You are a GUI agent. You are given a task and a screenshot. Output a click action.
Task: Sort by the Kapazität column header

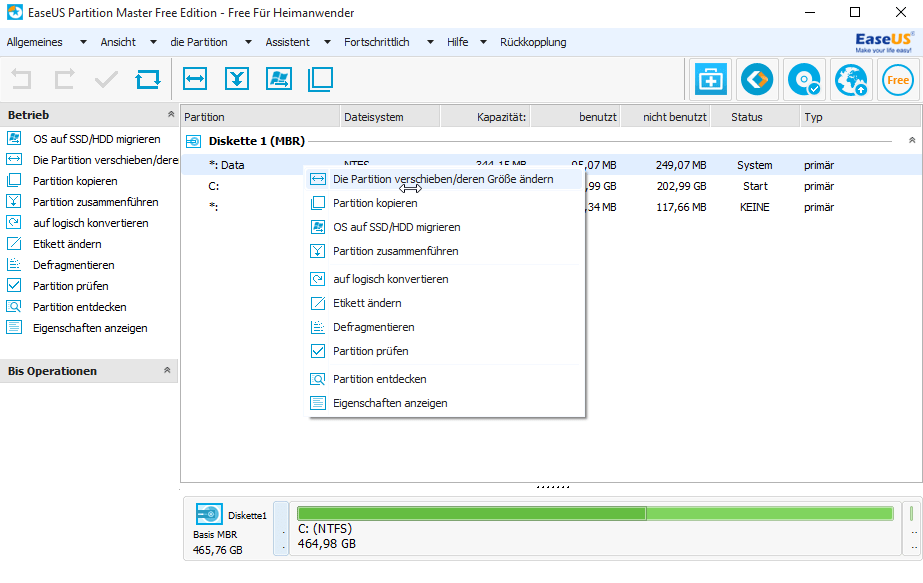(486, 117)
